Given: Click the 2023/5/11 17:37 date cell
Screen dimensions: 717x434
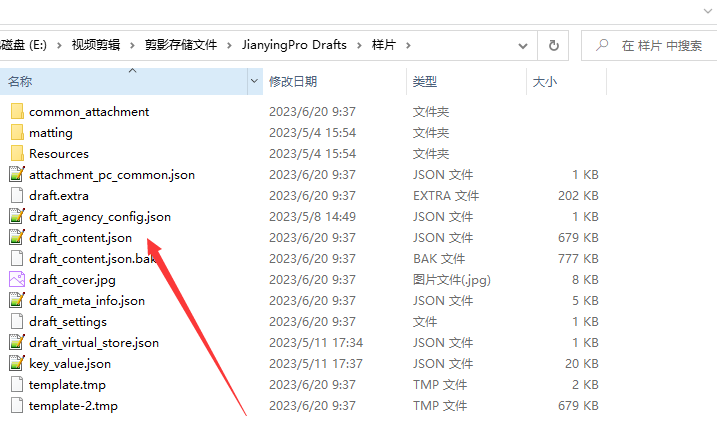Looking at the screenshot, I should pyautogui.click(x=316, y=364).
